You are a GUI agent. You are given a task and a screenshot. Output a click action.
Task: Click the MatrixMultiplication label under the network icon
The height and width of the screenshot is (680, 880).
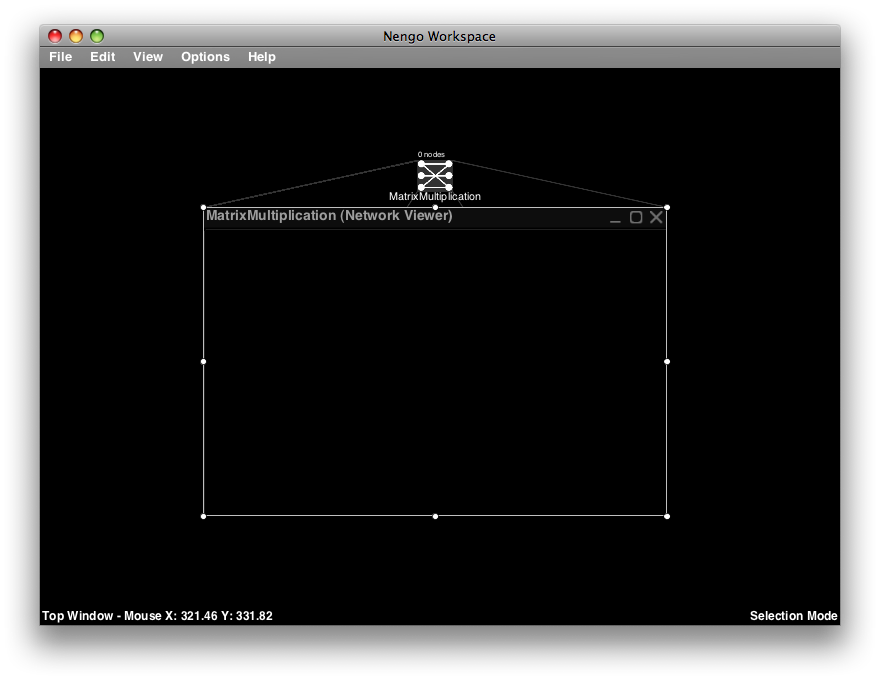click(435, 196)
